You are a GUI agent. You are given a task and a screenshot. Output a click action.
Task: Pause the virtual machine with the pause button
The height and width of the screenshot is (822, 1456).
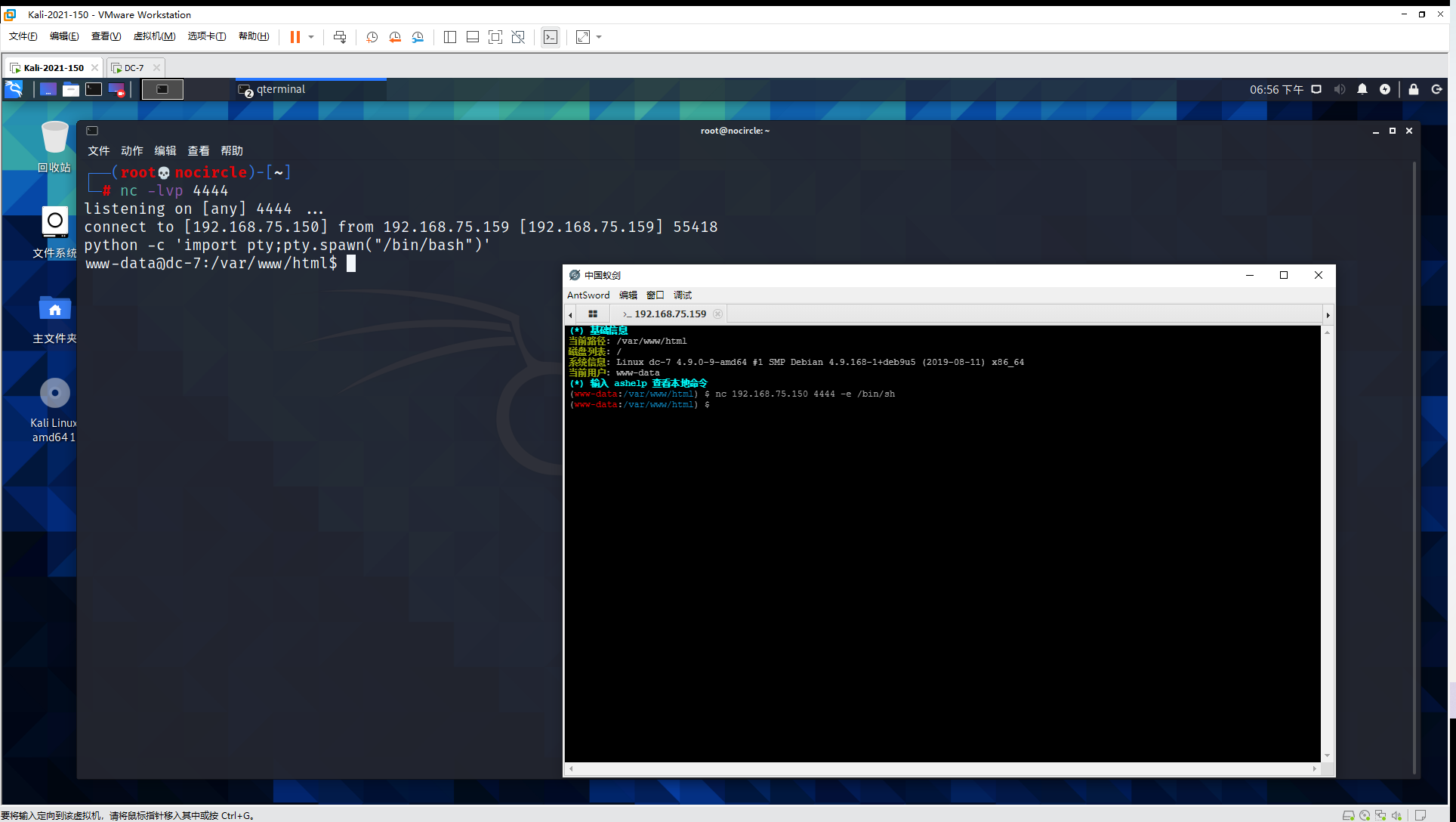click(295, 37)
